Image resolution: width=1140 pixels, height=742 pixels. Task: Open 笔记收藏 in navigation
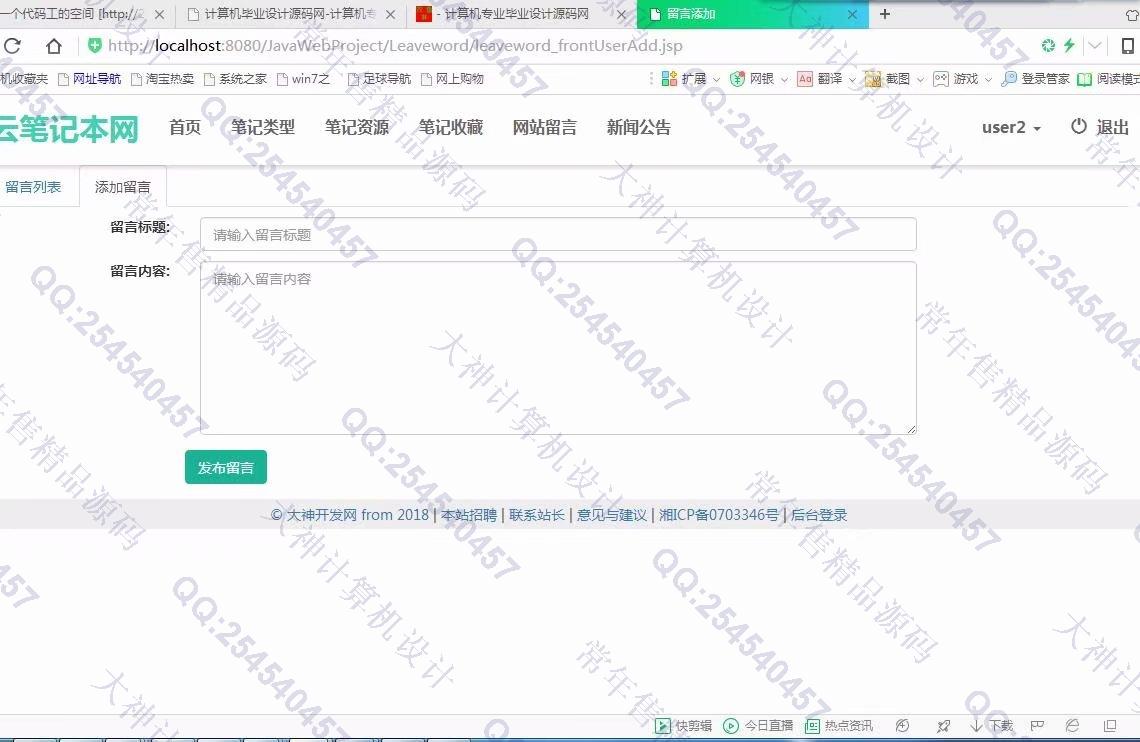click(x=451, y=127)
